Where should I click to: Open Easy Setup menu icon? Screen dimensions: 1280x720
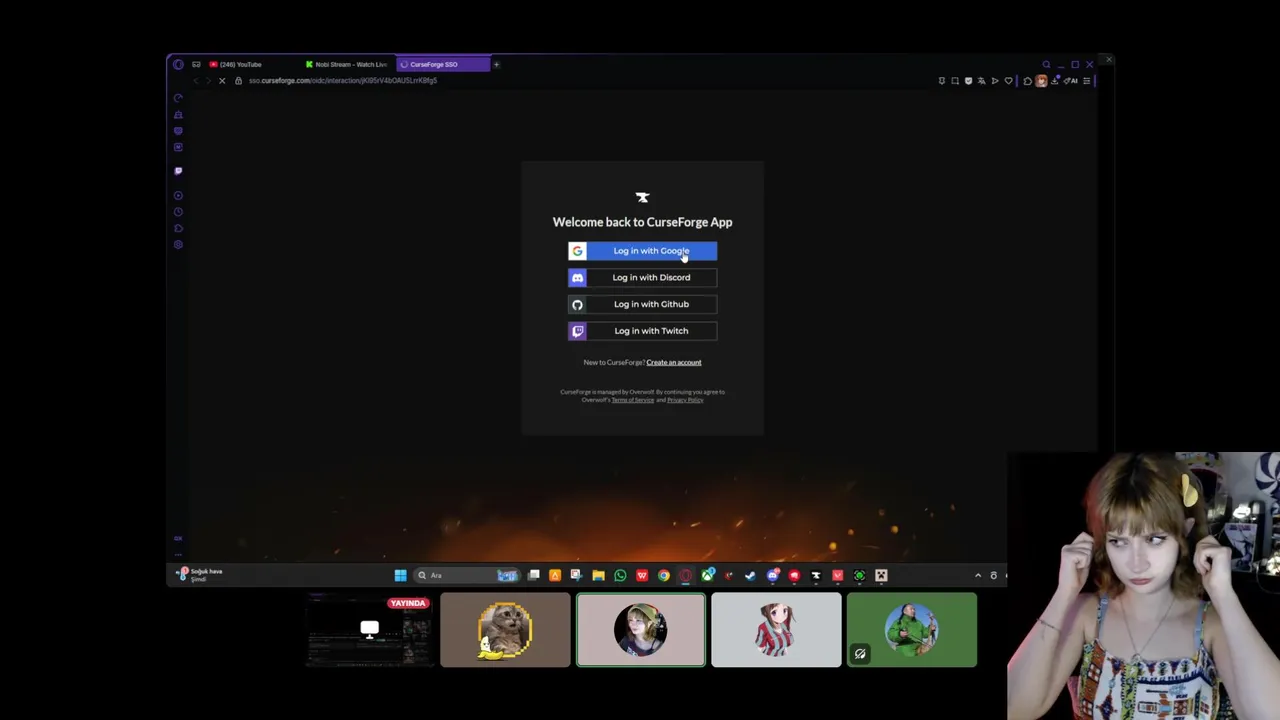[1086, 81]
